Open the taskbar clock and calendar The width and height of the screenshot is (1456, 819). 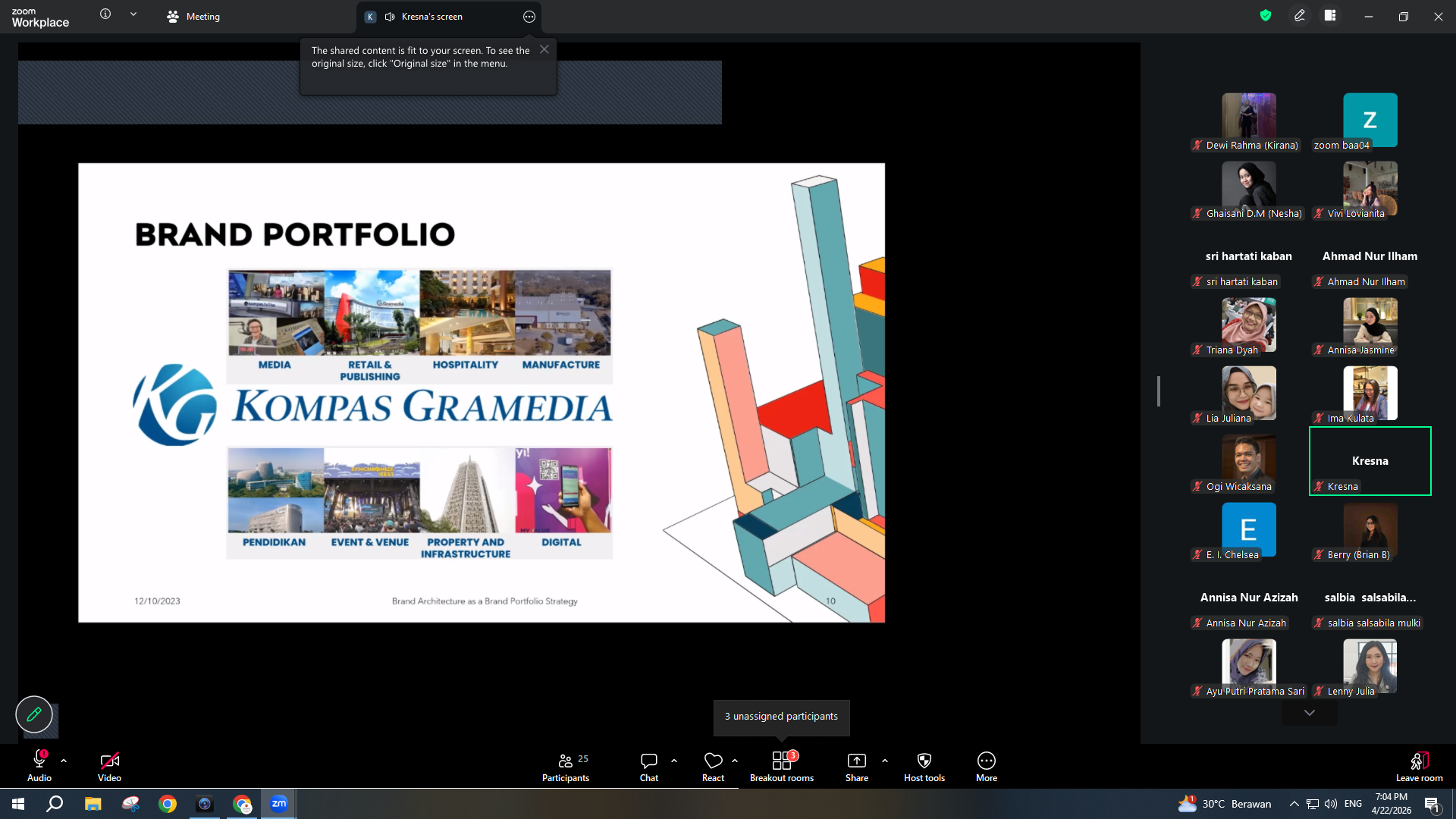pos(1392,804)
